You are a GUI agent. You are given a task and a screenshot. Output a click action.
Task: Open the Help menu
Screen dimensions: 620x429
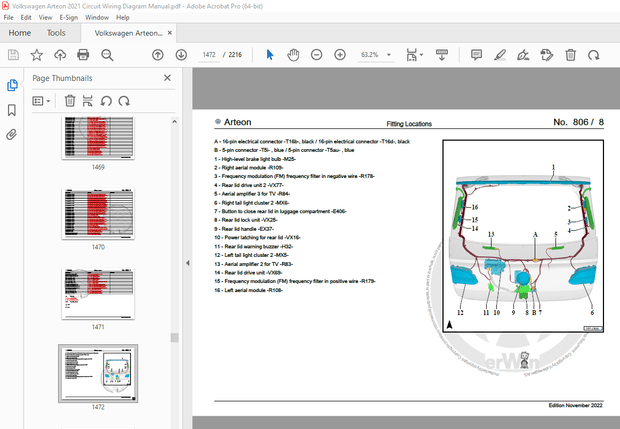[x=123, y=17]
